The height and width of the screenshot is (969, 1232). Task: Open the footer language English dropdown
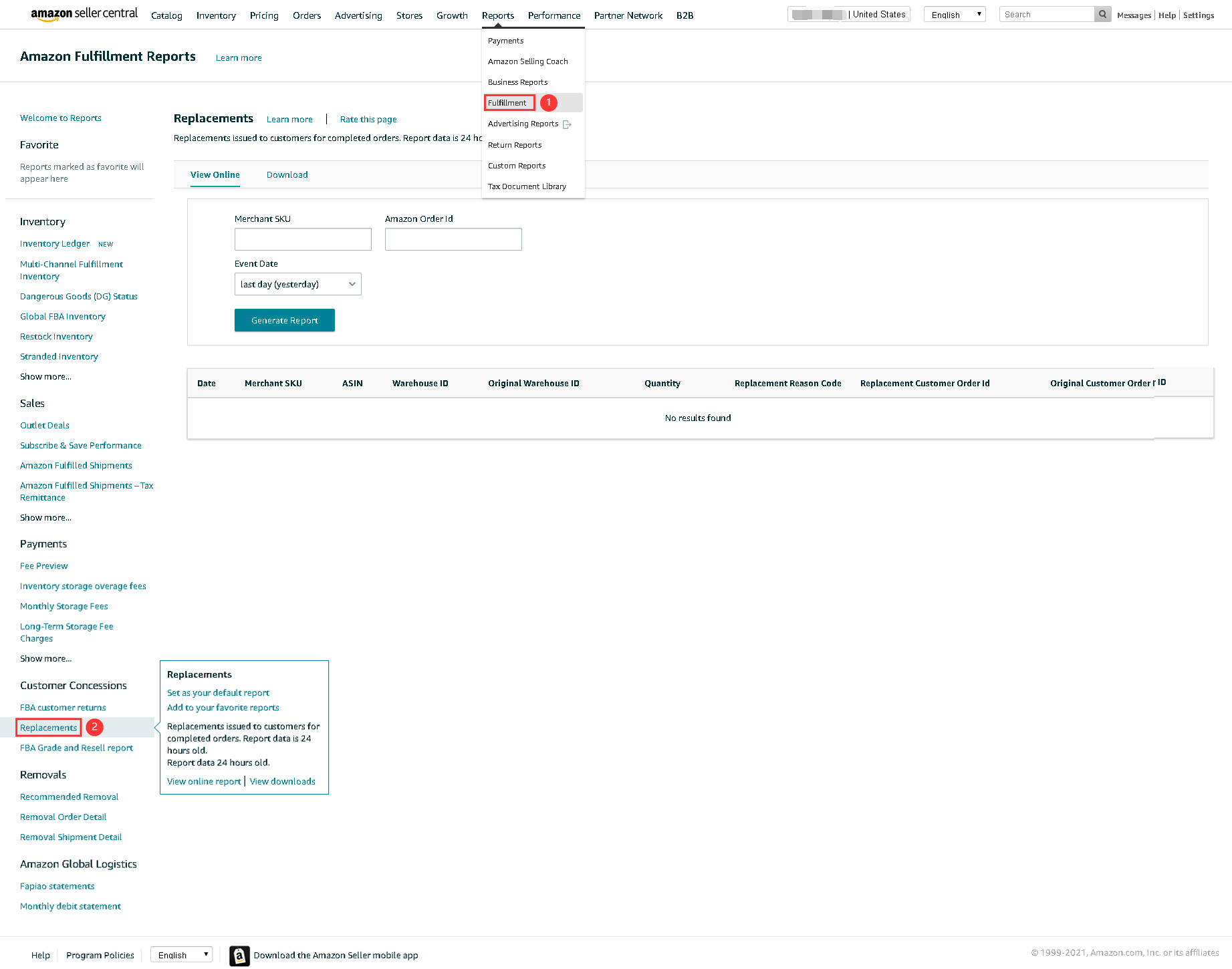point(181,955)
